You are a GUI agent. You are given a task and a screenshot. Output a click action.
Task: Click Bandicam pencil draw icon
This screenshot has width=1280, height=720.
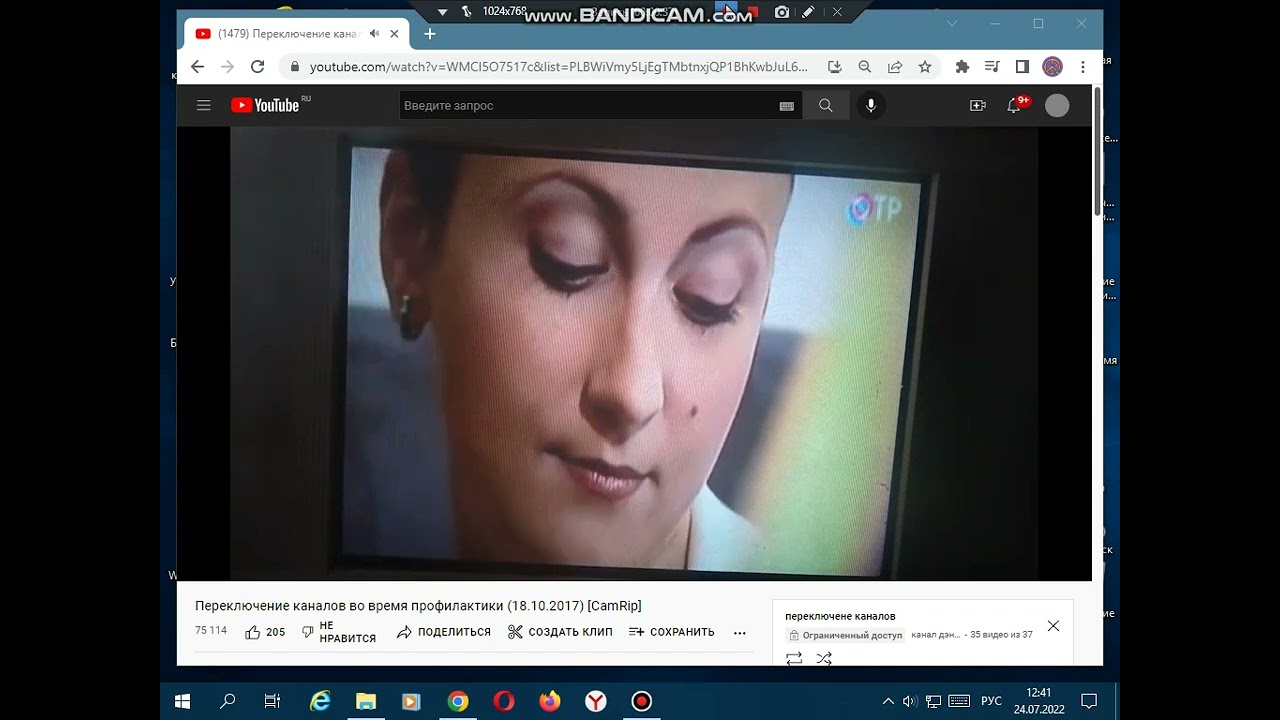click(808, 12)
